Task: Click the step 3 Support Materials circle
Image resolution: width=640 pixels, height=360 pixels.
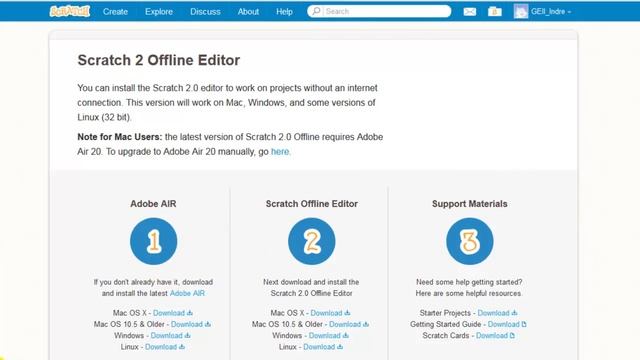Action: [x=469, y=241]
